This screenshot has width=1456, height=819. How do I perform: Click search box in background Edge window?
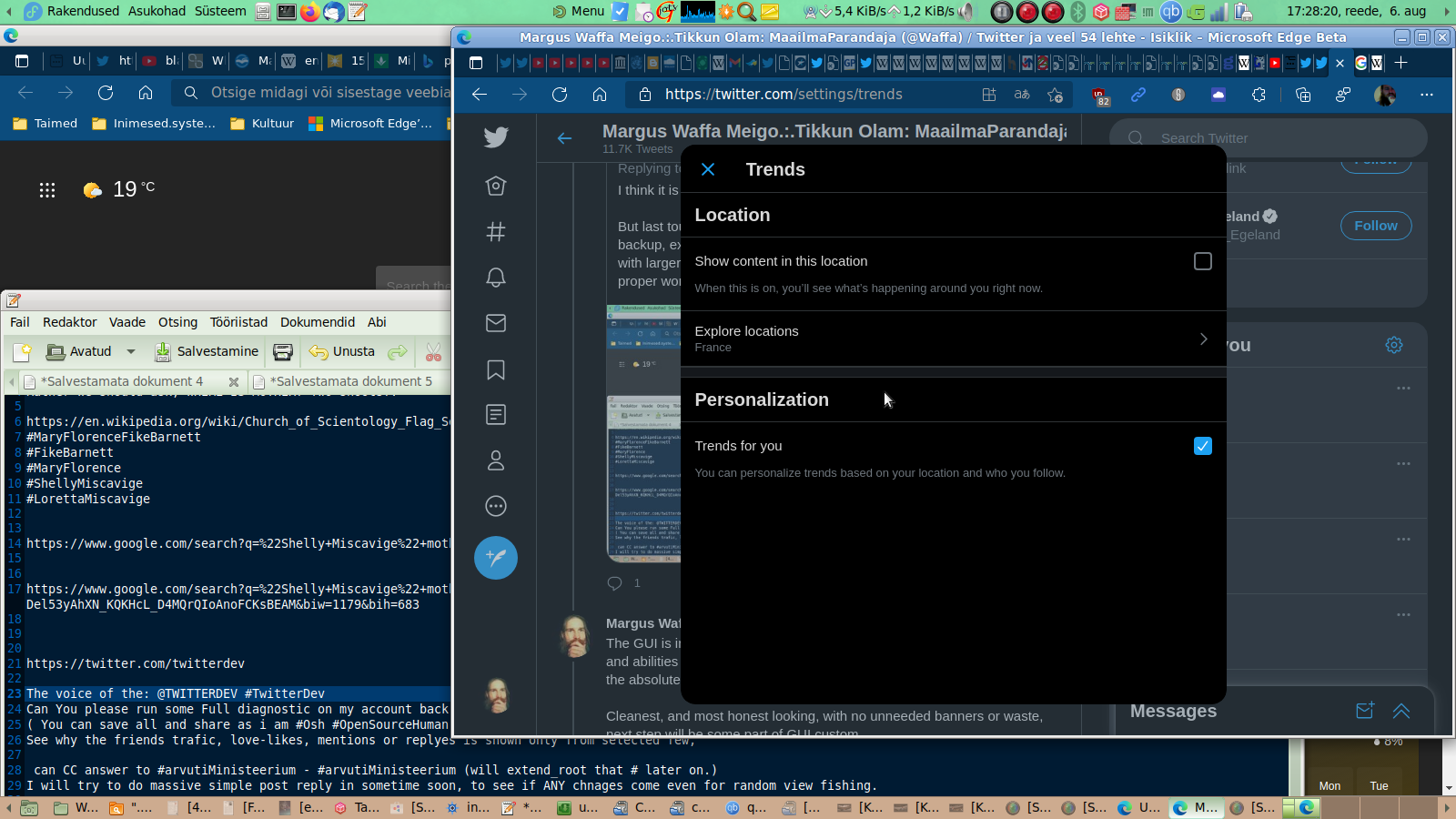[311, 93]
